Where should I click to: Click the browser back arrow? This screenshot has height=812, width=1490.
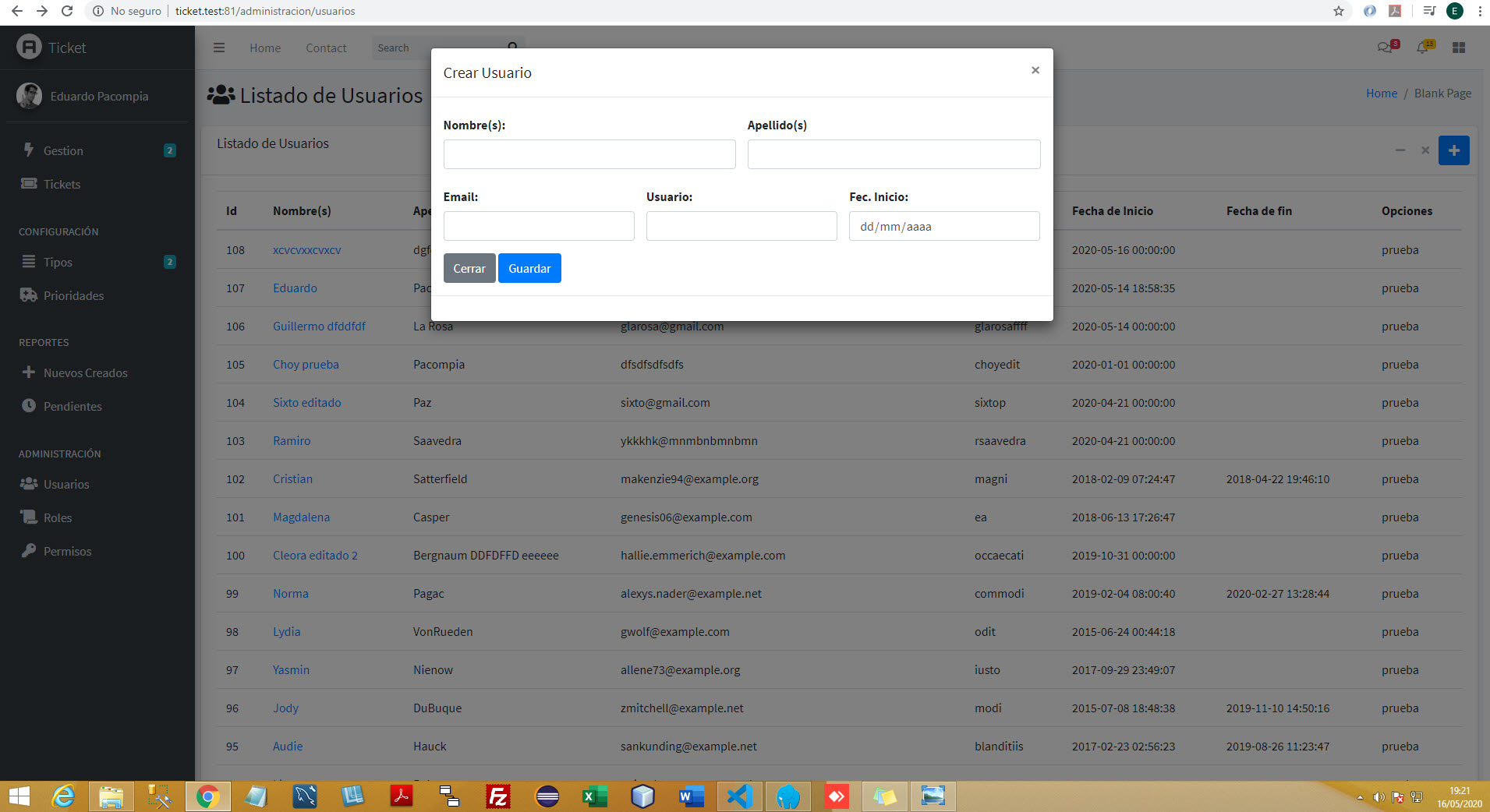(x=16, y=11)
